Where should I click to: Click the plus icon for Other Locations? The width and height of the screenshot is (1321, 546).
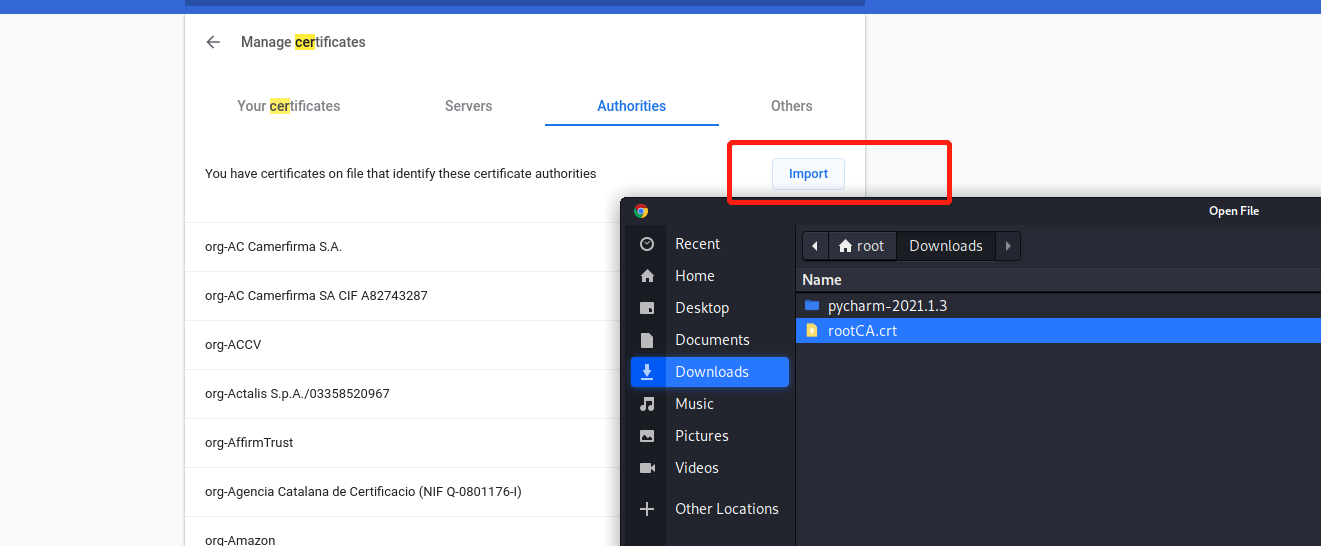click(x=647, y=509)
